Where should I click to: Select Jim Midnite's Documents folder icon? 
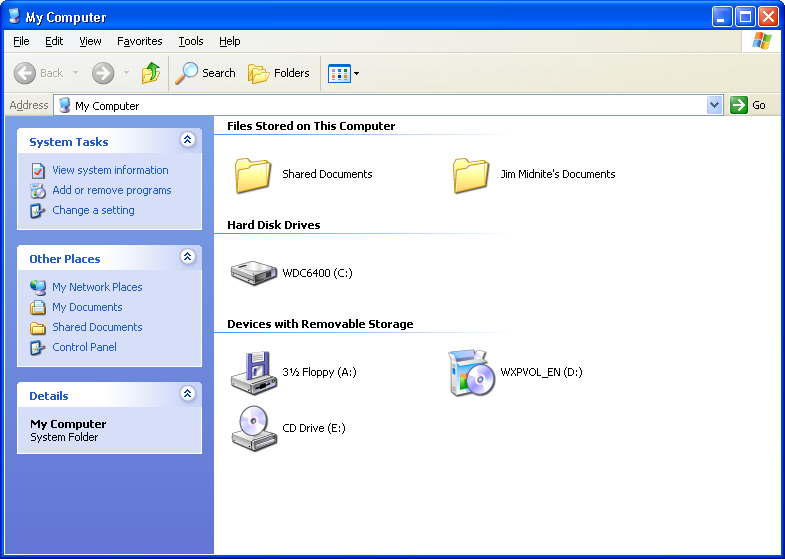click(471, 174)
